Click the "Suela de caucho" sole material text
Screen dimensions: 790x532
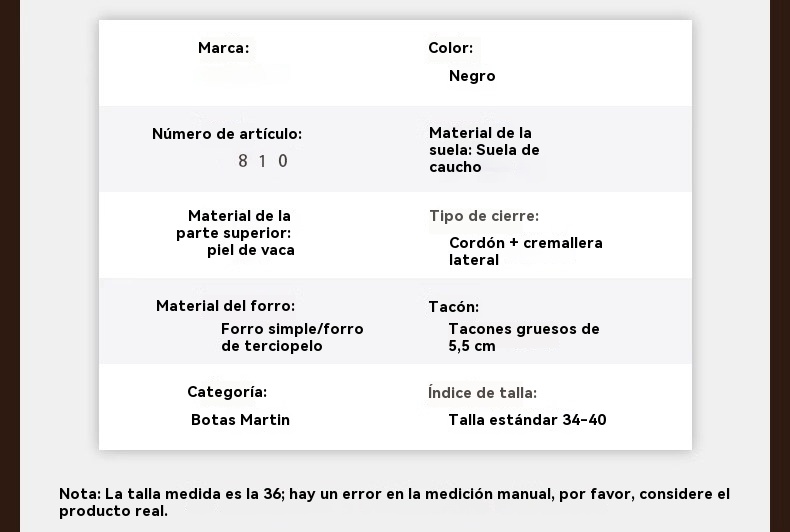(485, 159)
